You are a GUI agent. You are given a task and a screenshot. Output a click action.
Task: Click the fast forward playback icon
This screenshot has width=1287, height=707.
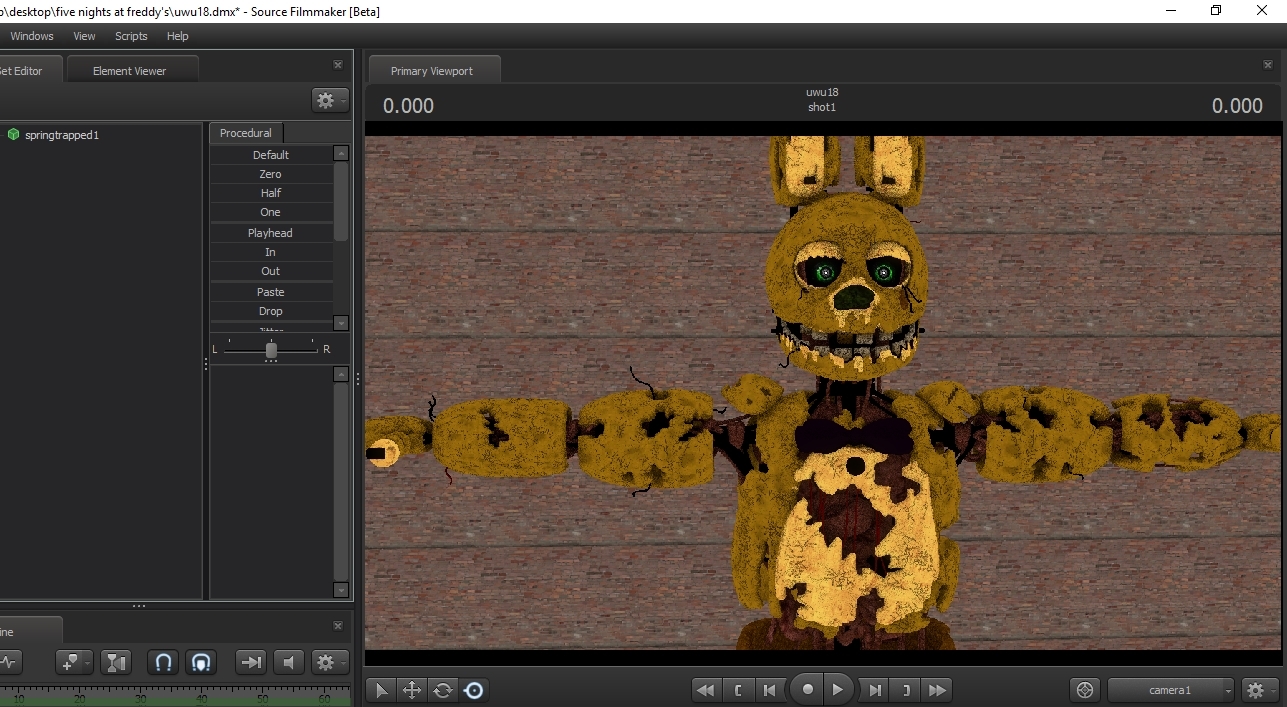937,690
